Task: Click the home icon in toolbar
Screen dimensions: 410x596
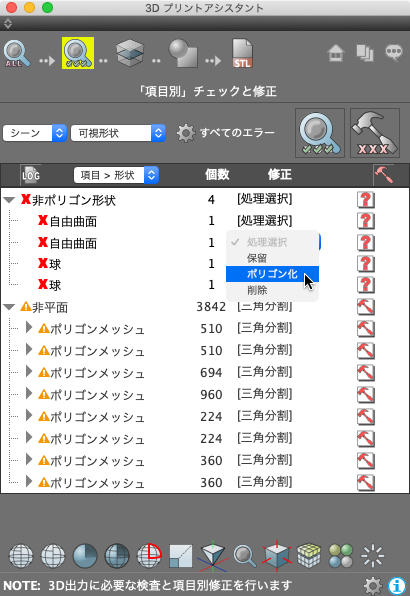Action: pos(336,53)
